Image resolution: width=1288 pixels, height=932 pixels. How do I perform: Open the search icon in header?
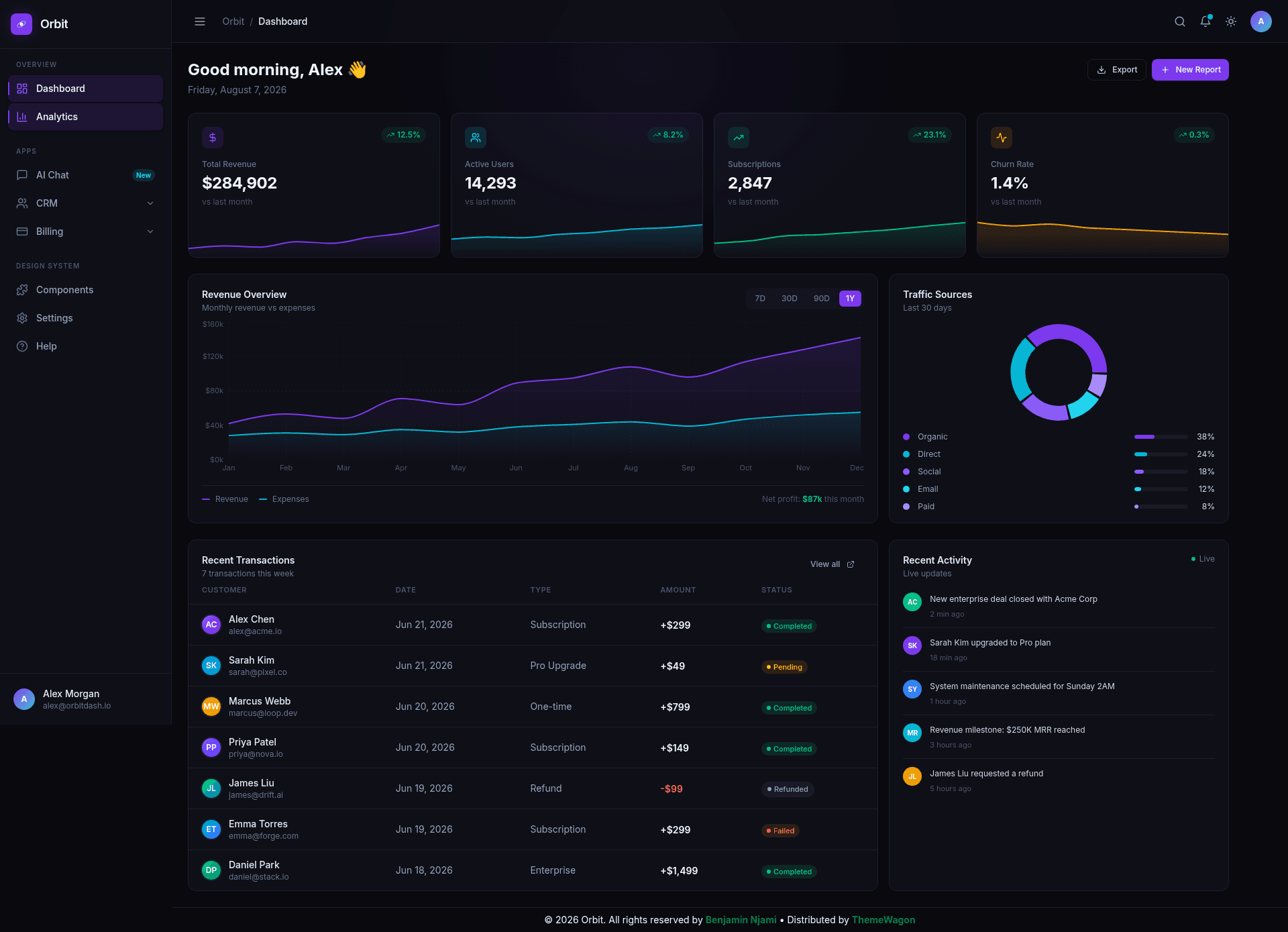(x=1180, y=21)
